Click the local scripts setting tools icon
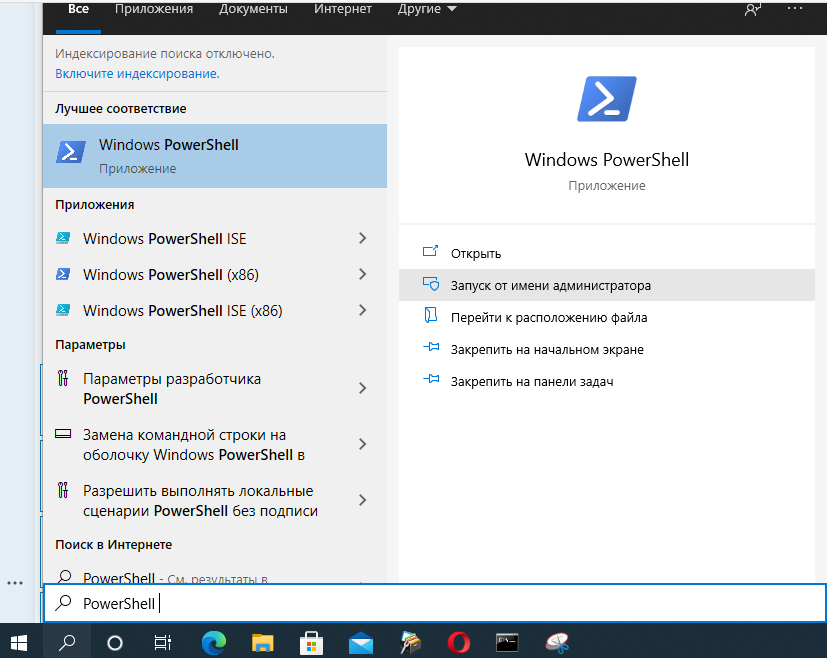The width and height of the screenshot is (827, 658). 63,490
